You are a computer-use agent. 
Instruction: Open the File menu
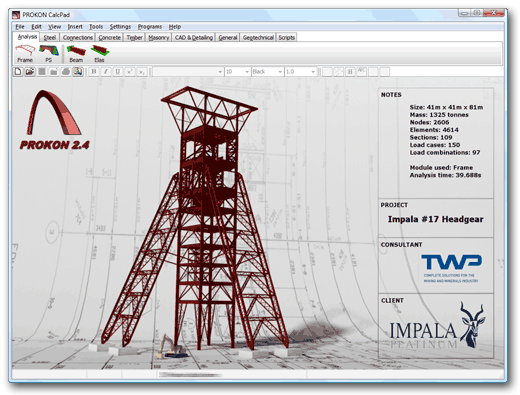click(x=20, y=27)
